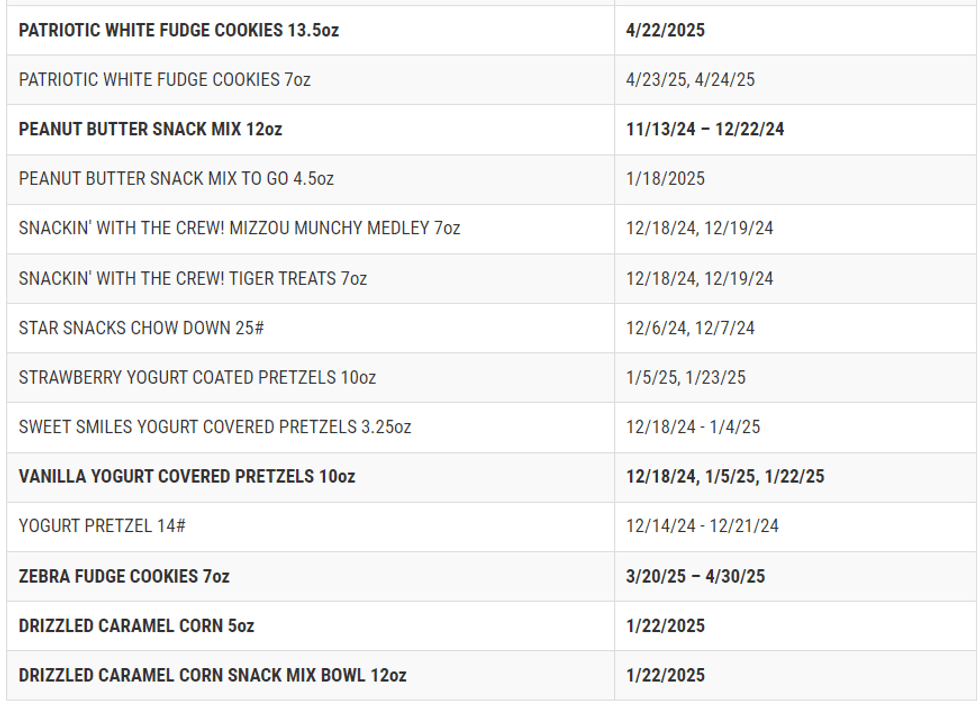
Task: Select Zebra Fudge Cookies 7oz product name
Action: [124, 576]
